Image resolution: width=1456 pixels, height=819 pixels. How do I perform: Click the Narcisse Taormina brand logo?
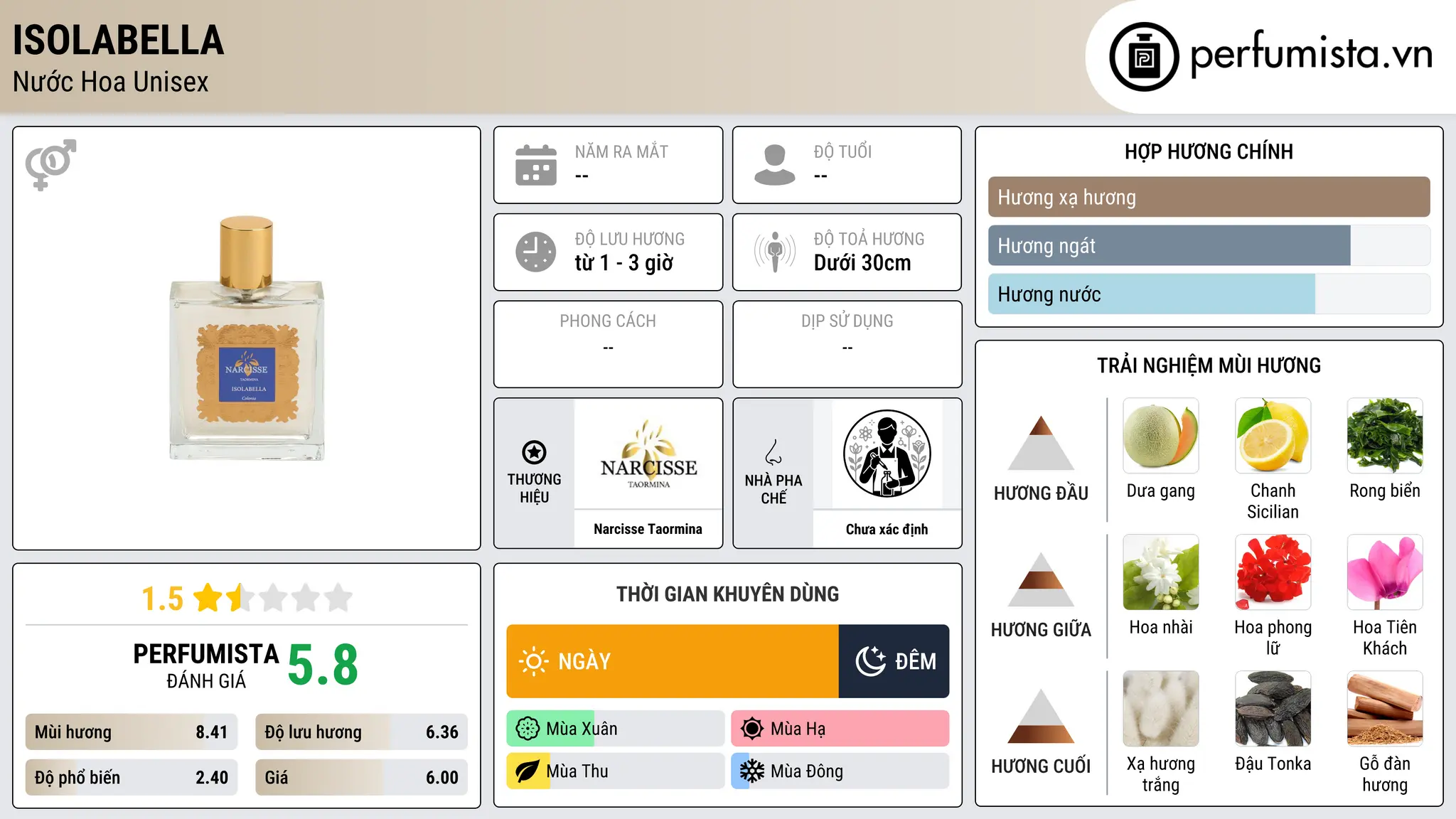click(648, 455)
